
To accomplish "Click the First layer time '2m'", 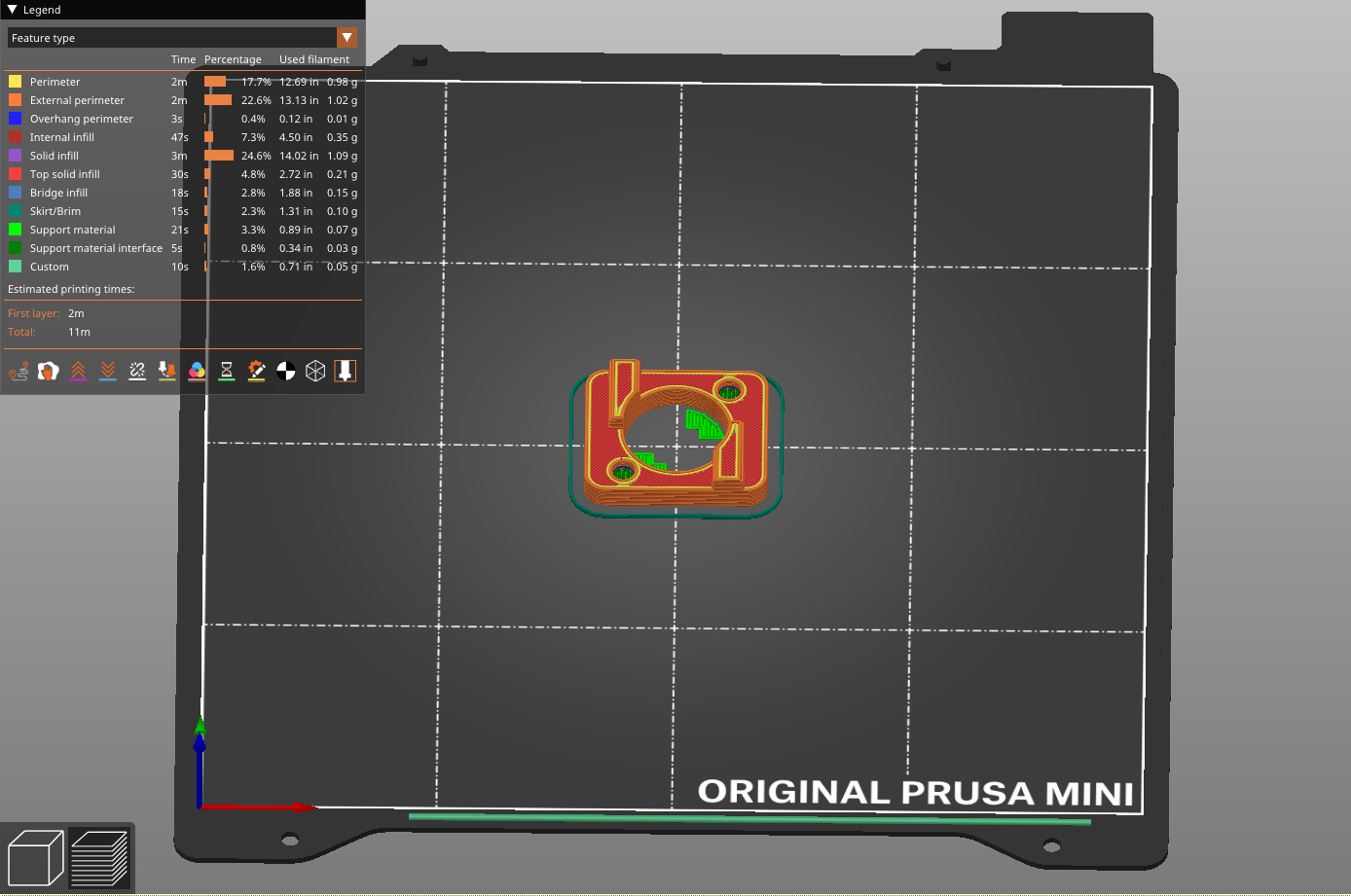I will [x=76, y=313].
